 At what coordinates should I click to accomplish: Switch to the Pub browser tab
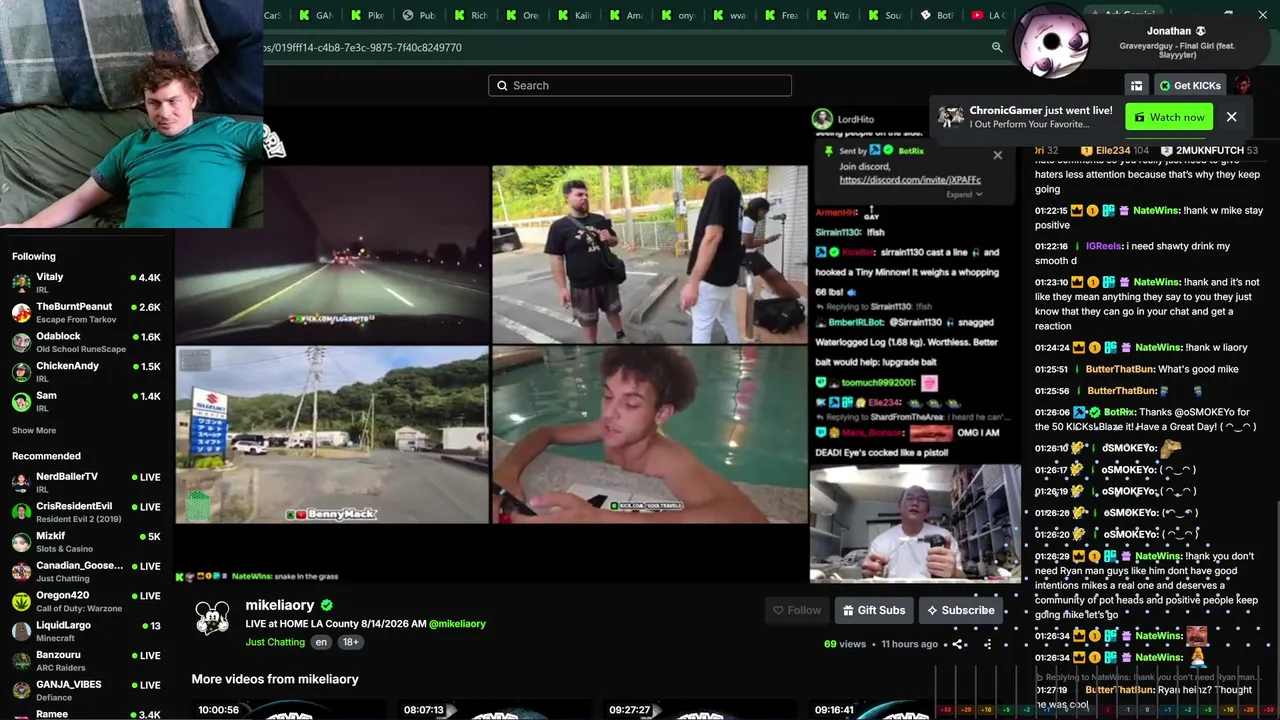click(421, 15)
